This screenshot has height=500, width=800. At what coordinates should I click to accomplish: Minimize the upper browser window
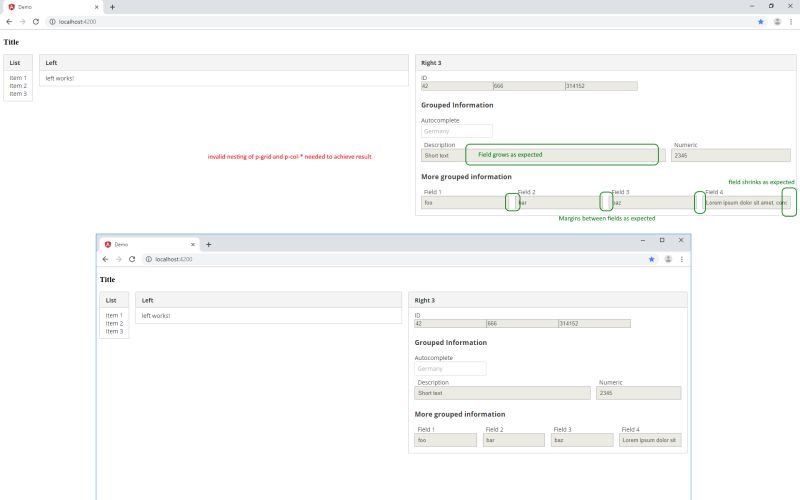[752, 6]
